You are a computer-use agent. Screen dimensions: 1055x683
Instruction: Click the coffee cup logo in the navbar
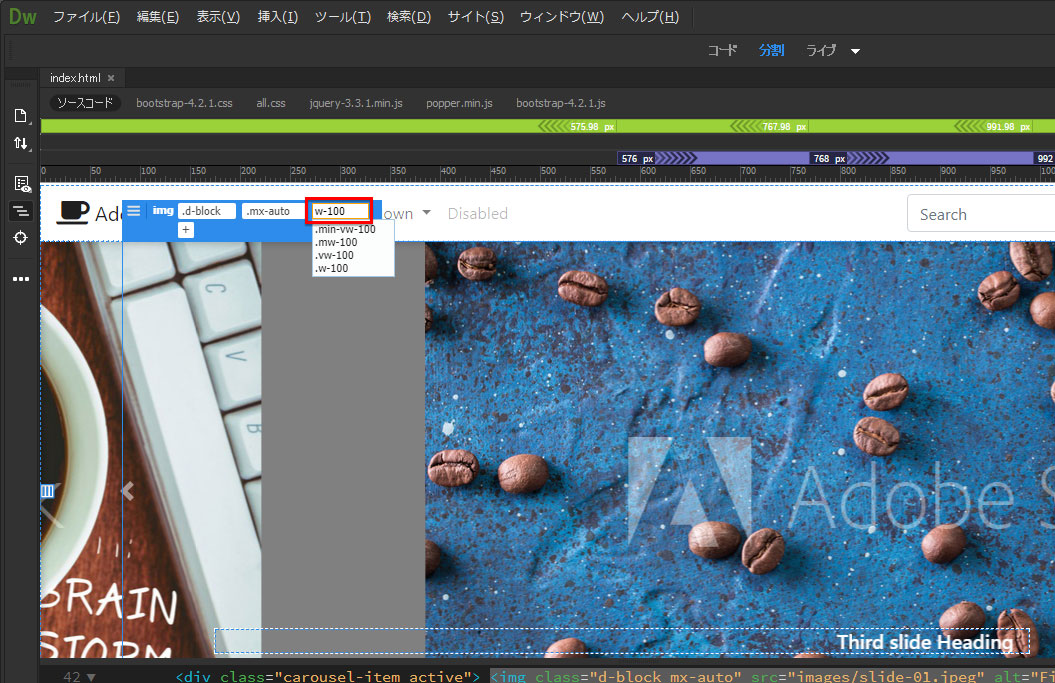point(72,212)
